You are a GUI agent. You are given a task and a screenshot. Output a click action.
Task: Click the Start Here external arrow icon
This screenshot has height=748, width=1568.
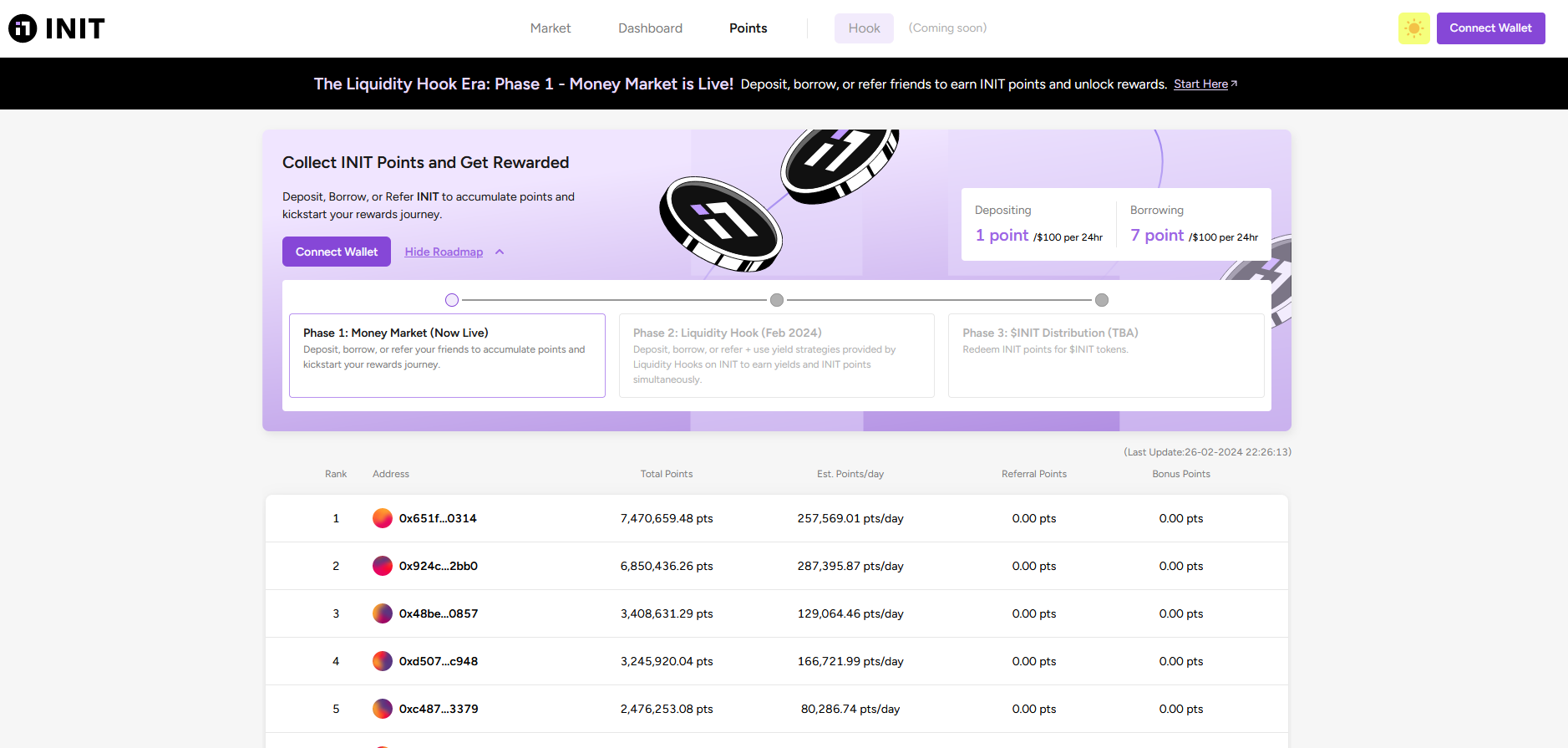tap(1234, 84)
